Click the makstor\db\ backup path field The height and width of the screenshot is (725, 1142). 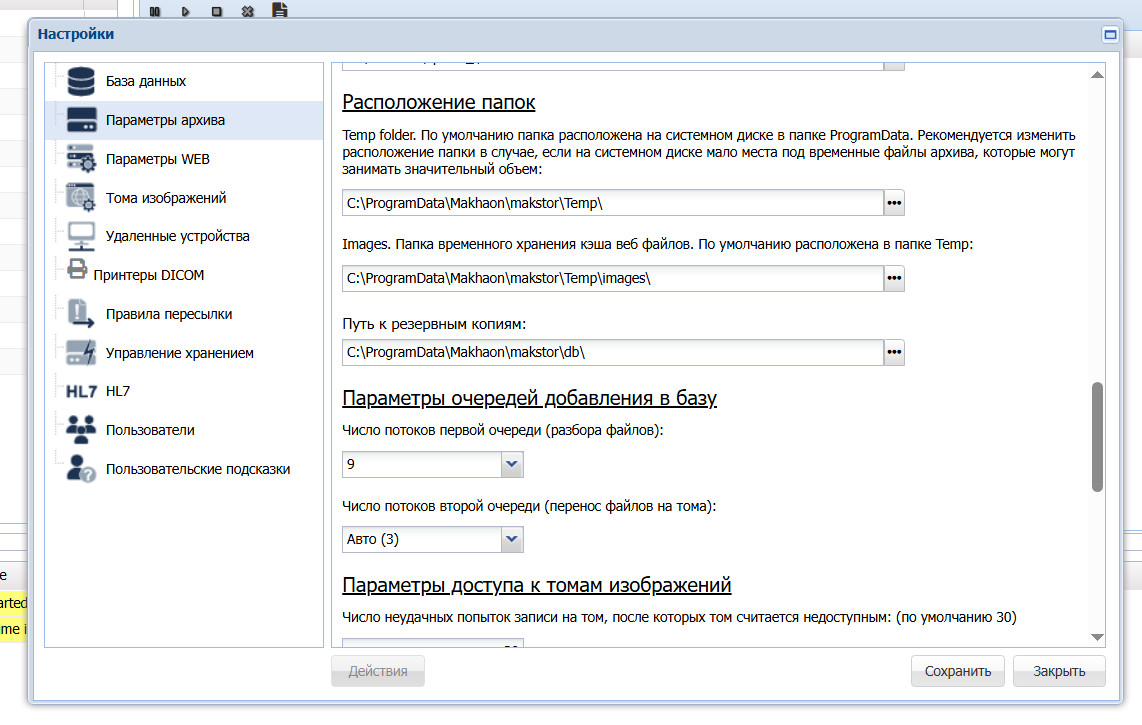pyautogui.click(x=613, y=353)
